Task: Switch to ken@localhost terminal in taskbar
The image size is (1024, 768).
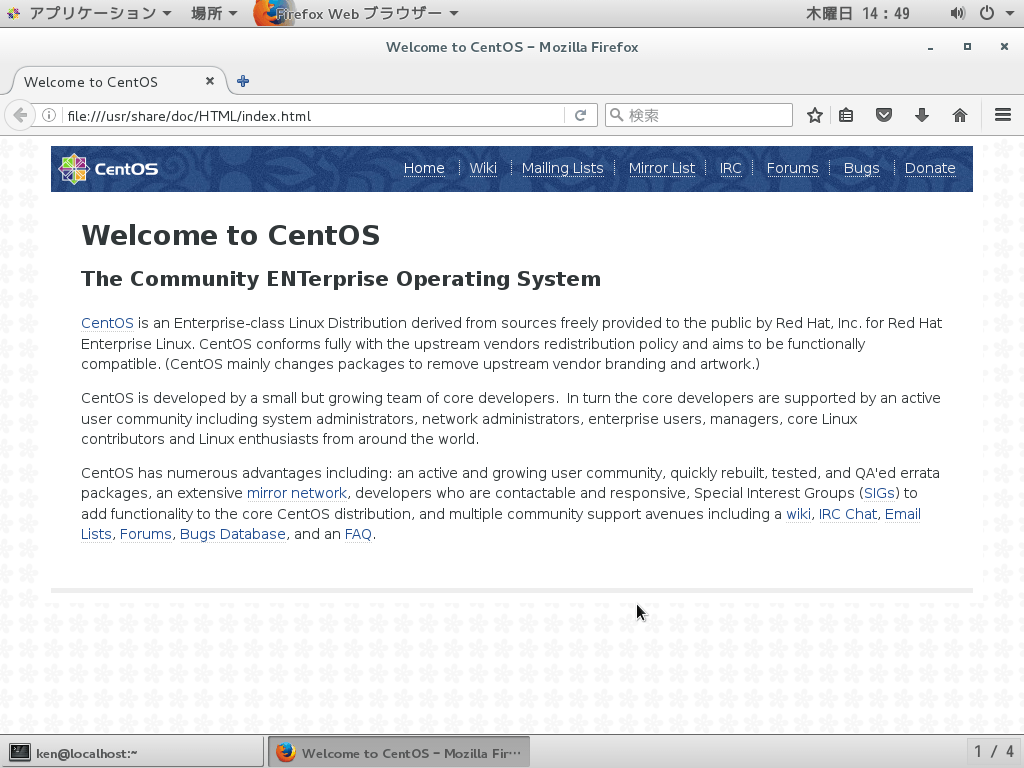Action: (132, 752)
